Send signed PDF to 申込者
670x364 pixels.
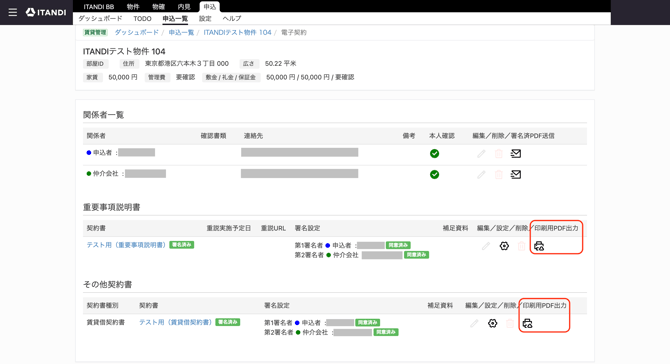516,153
